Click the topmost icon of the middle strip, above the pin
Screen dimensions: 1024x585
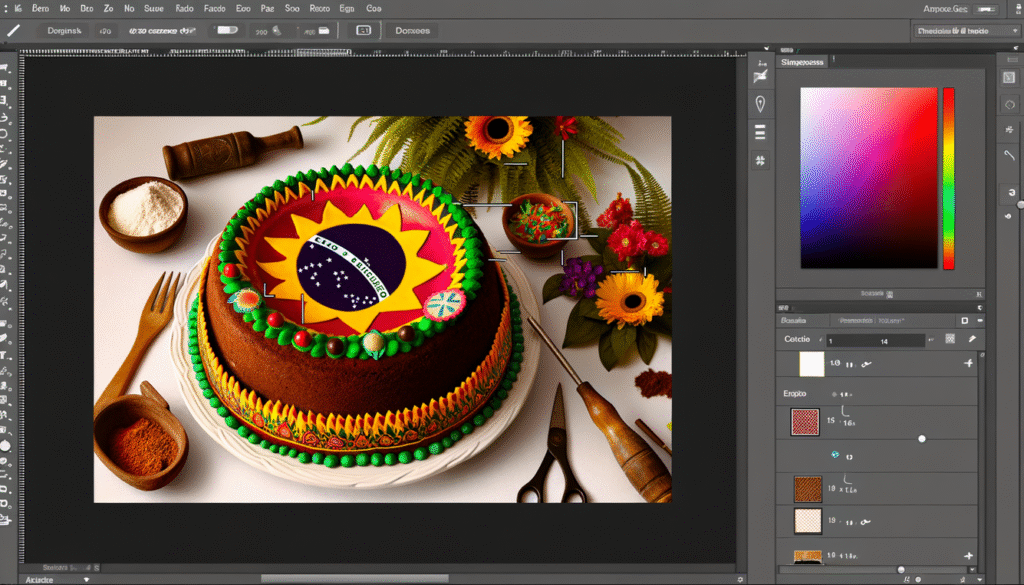[x=760, y=72]
